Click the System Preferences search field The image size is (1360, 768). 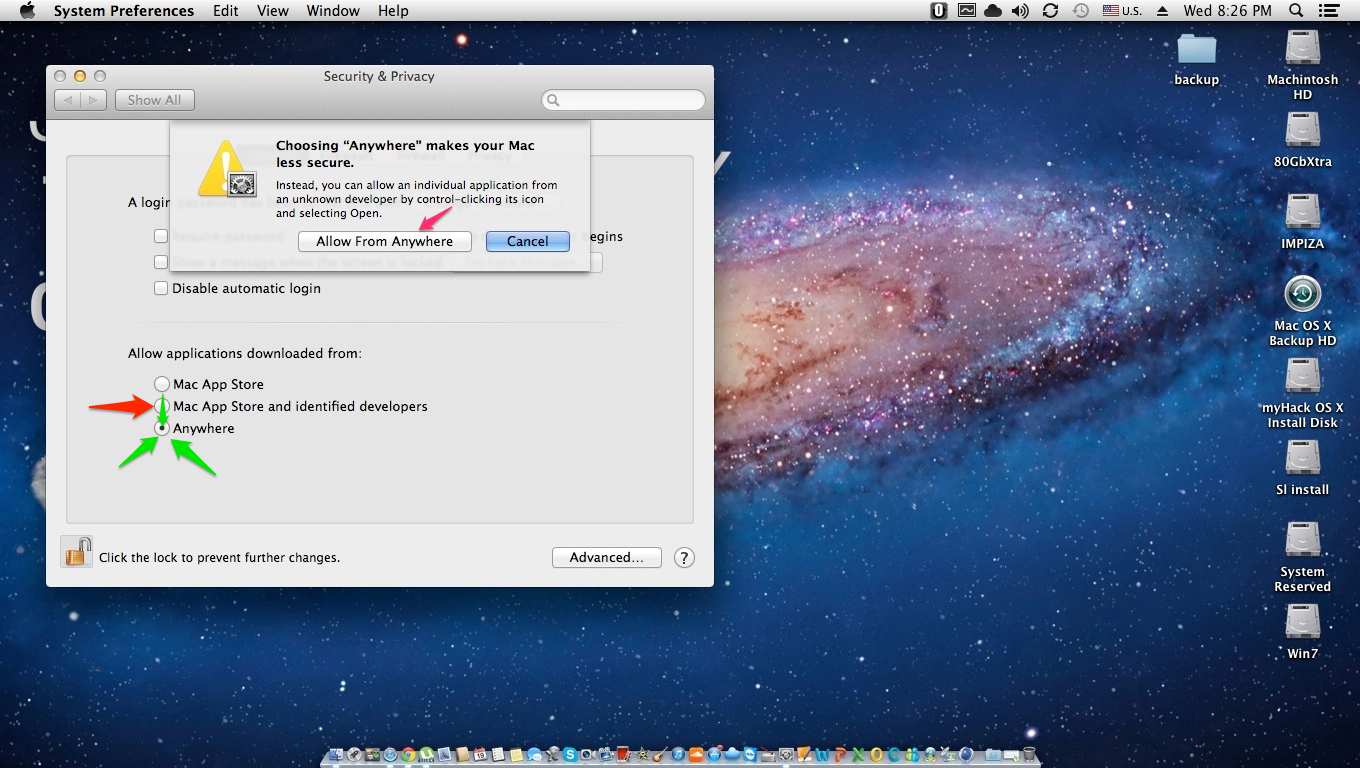click(623, 100)
